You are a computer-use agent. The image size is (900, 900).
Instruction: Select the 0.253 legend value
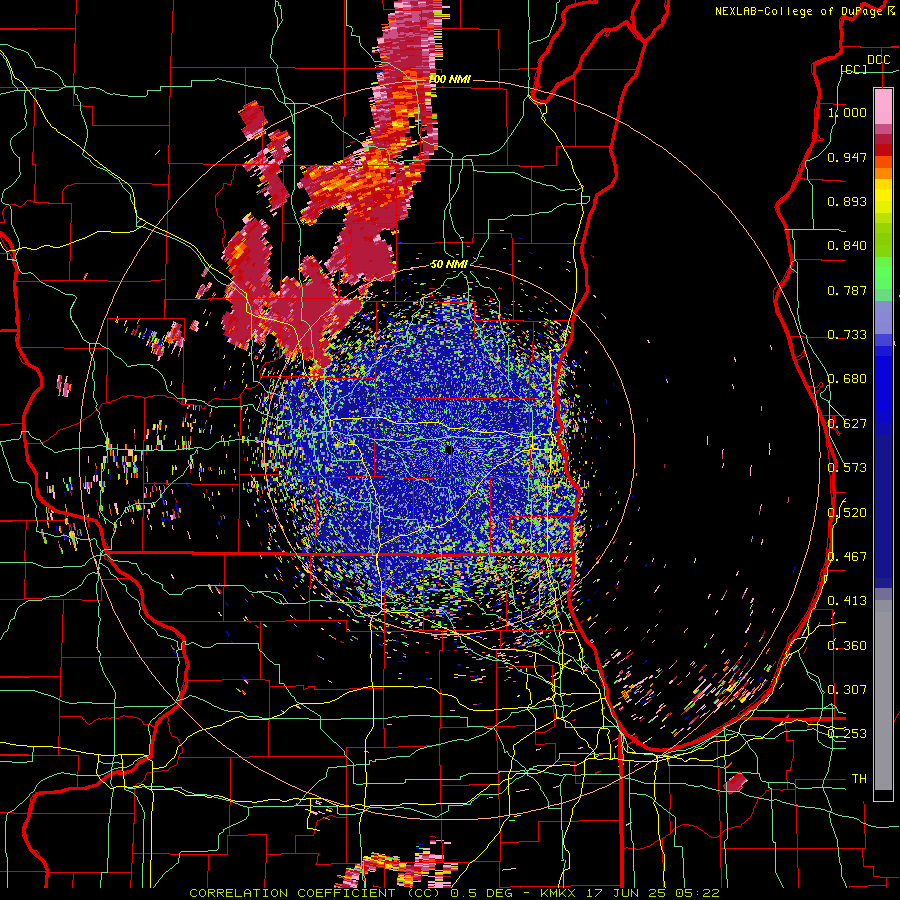point(847,734)
